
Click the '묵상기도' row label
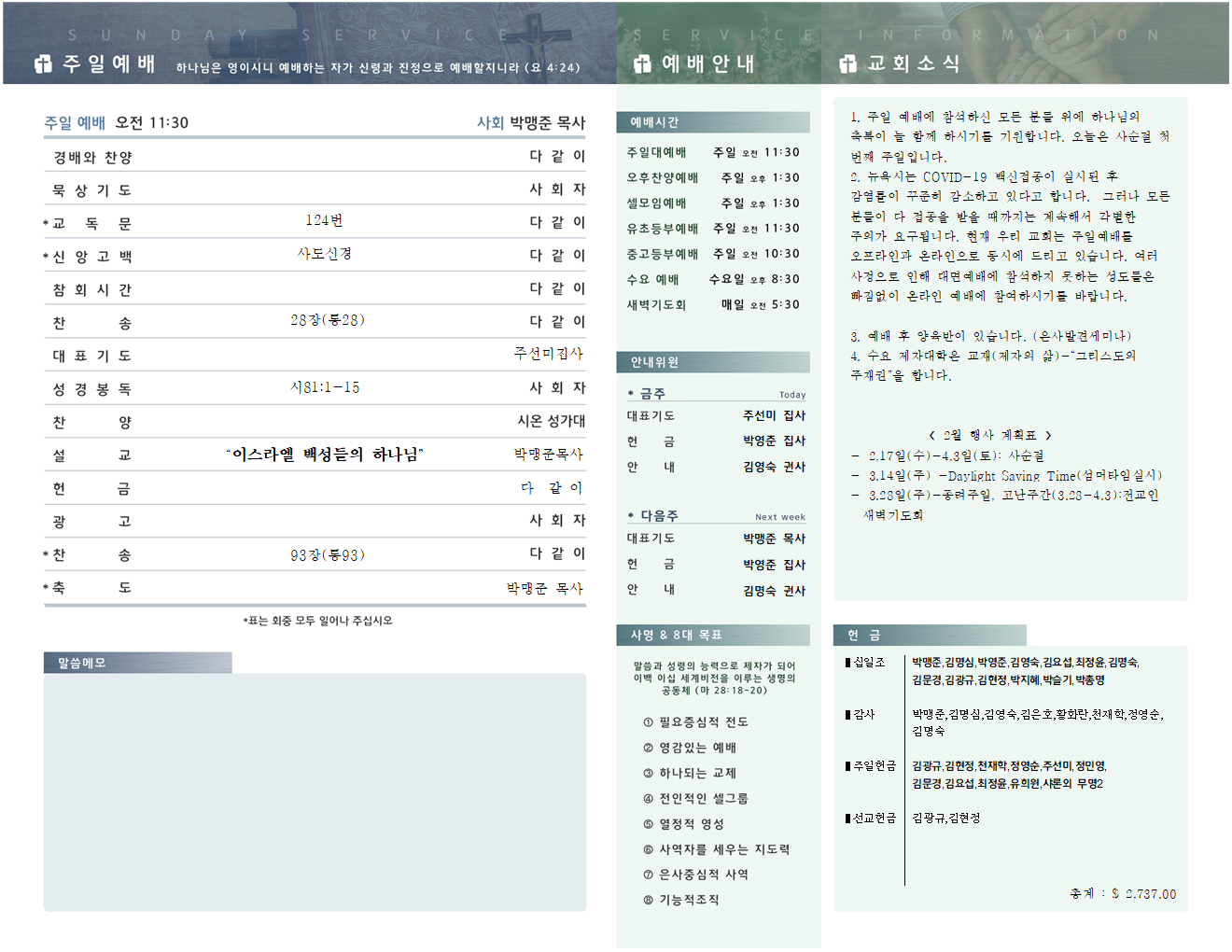click(92, 189)
